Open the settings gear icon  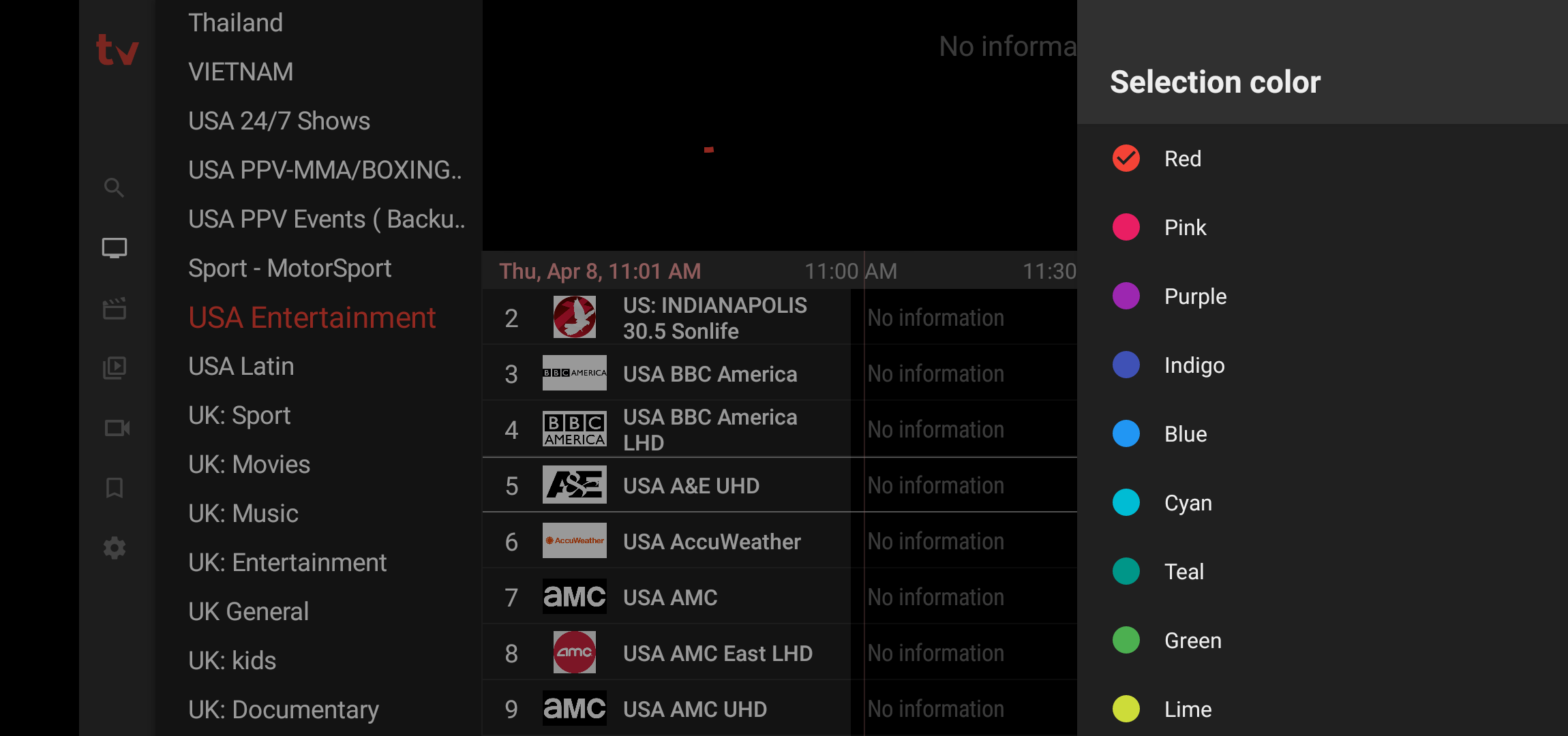(x=114, y=548)
